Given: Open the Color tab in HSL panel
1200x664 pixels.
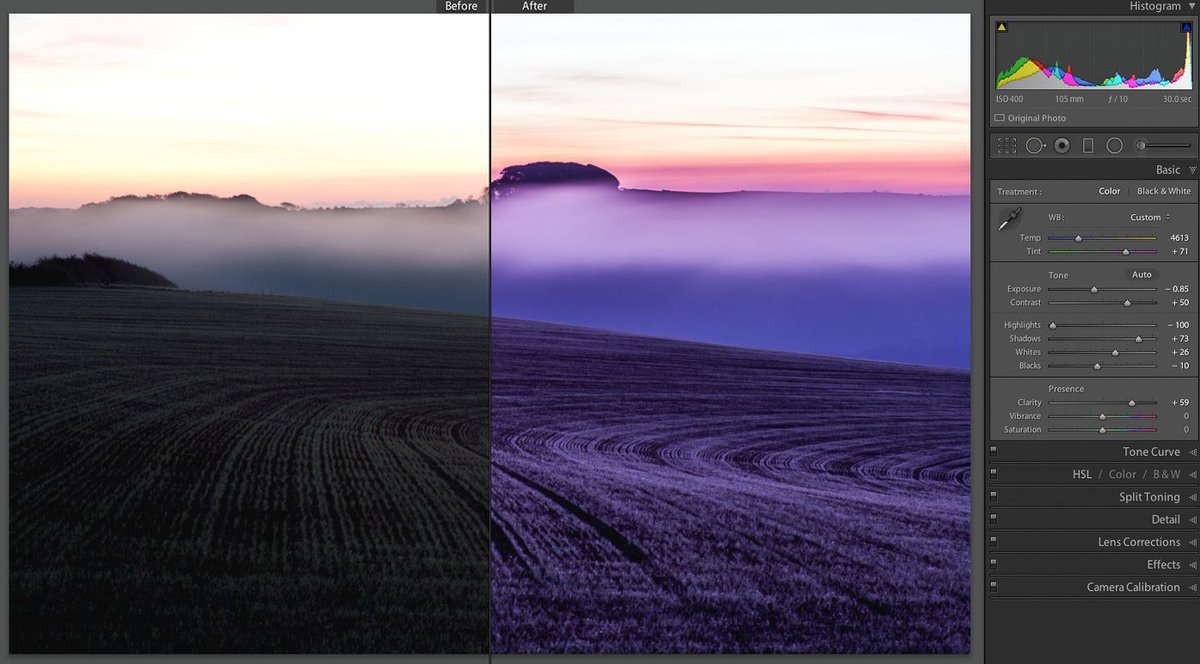Looking at the screenshot, I should coord(1122,474).
